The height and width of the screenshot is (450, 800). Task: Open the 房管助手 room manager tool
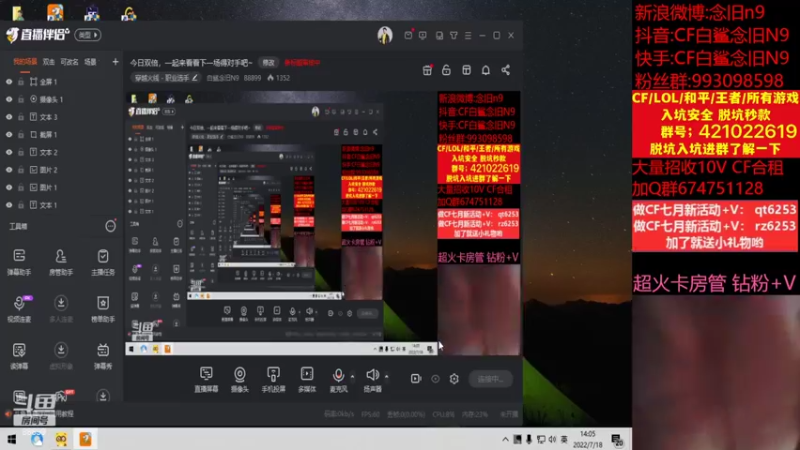[61, 262]
